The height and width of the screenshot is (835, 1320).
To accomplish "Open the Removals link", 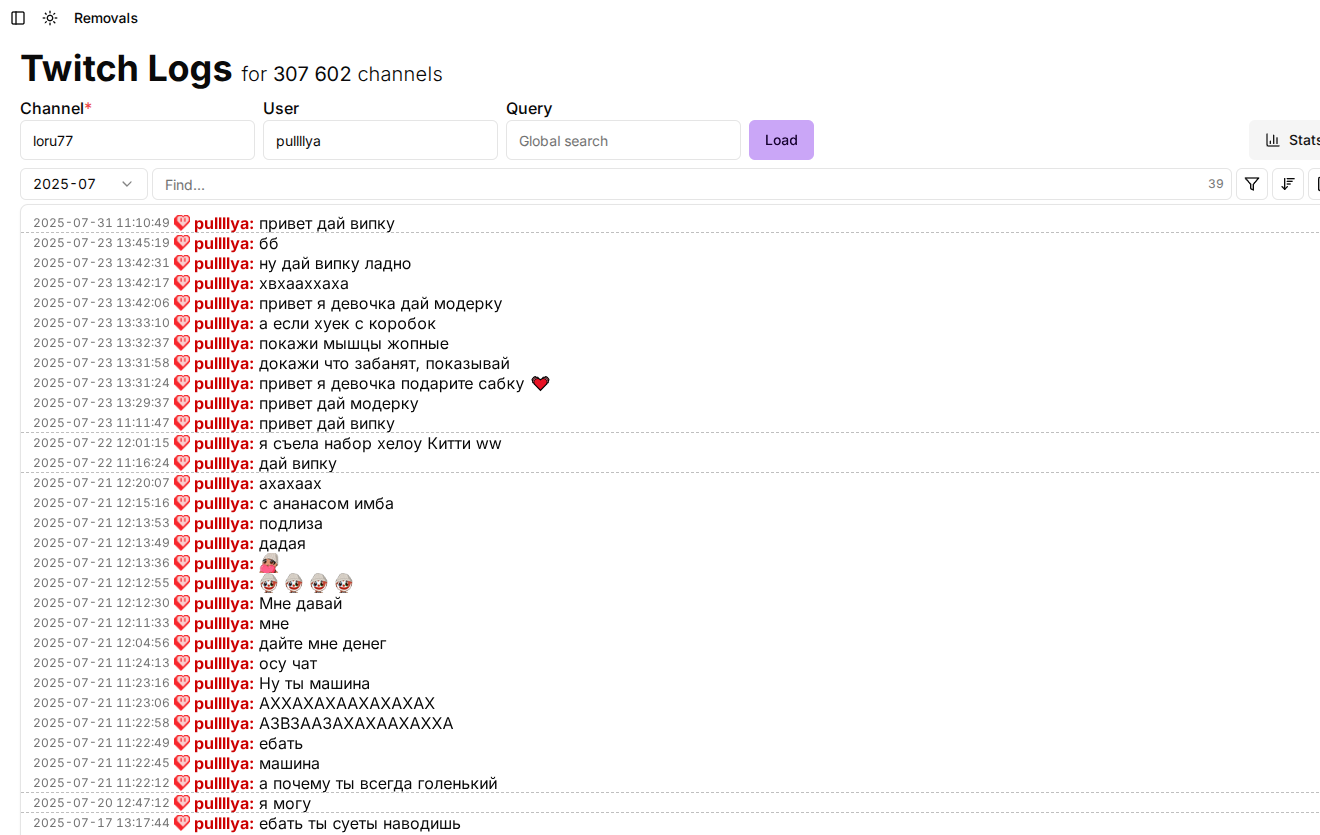I will [106, 18].
